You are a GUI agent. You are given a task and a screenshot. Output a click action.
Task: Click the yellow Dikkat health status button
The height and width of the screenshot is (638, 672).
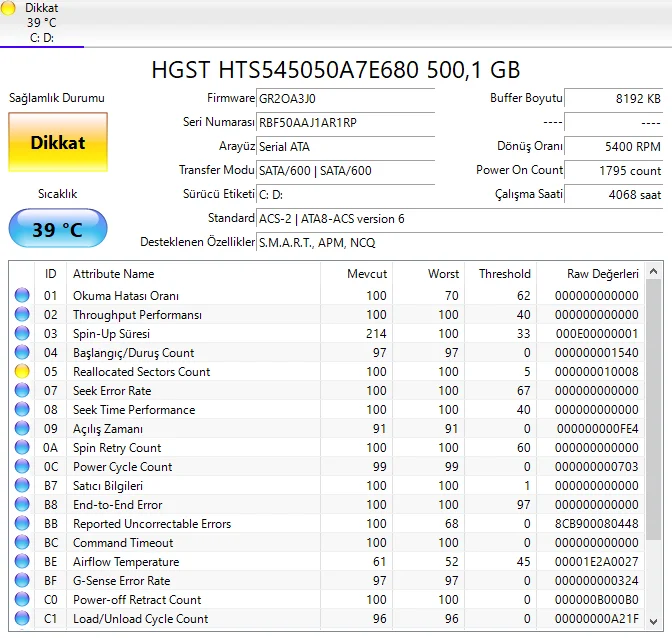[57, 142]
